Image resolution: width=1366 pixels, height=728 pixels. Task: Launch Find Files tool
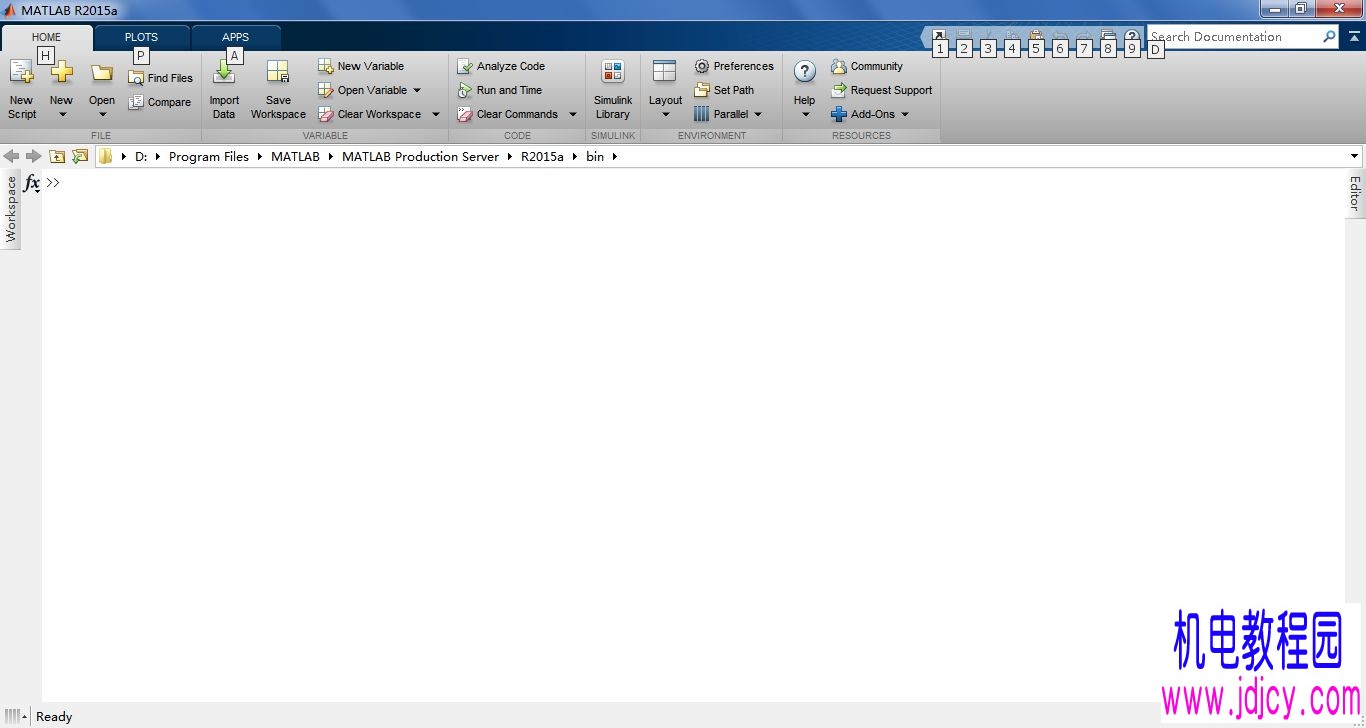tap(160, 78)
